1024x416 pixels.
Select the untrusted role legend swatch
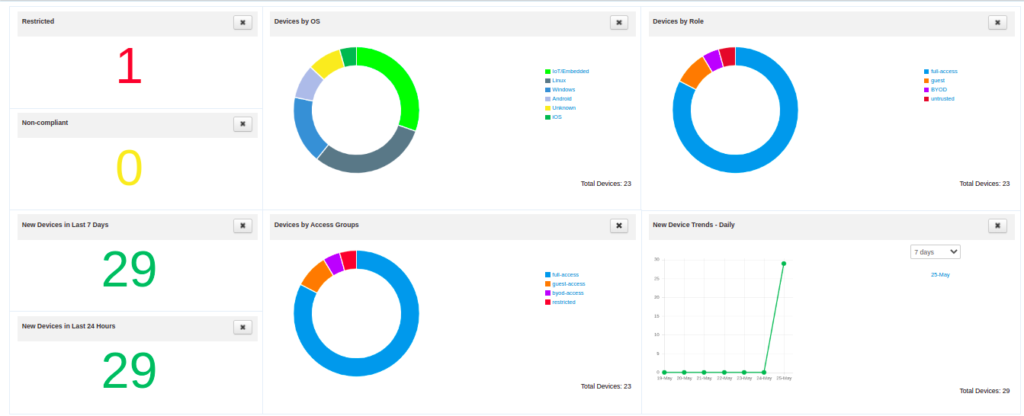tap(926, 99)
